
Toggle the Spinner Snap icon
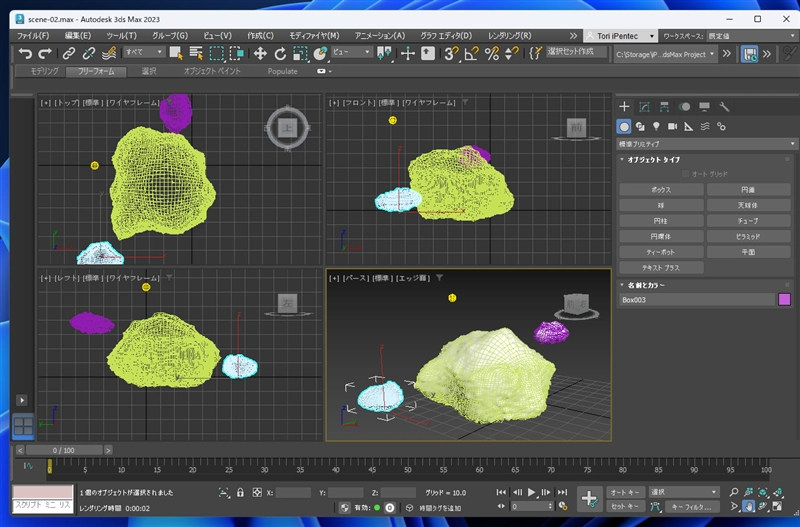[x=511, y=53]
